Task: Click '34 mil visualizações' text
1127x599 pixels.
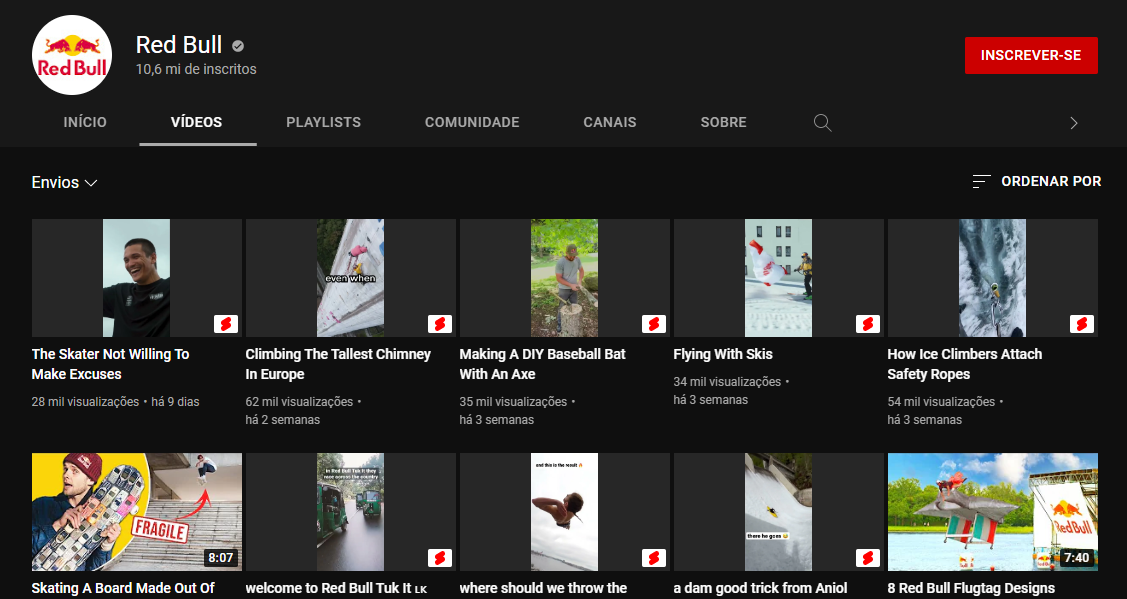Action: click(727, 382)
